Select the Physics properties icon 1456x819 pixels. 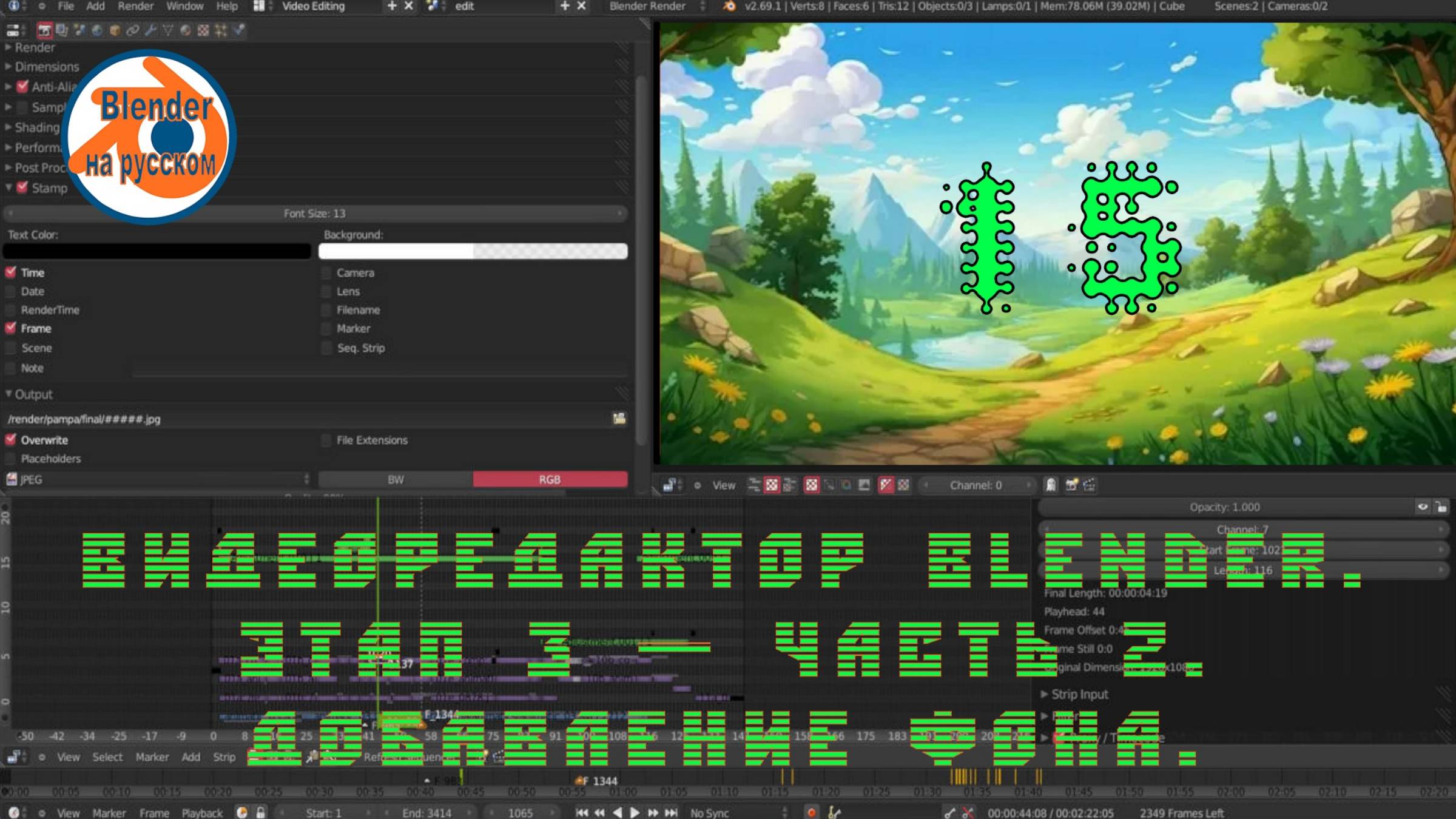point(238,29)
